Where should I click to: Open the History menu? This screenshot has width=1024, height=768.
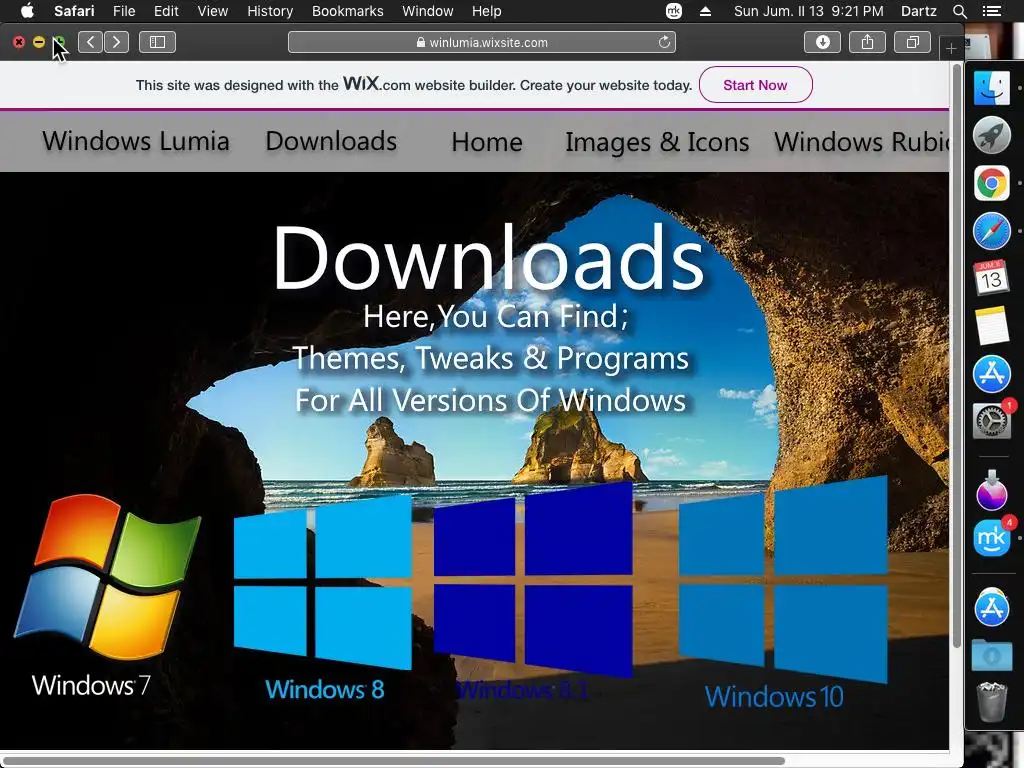[270, 11]
